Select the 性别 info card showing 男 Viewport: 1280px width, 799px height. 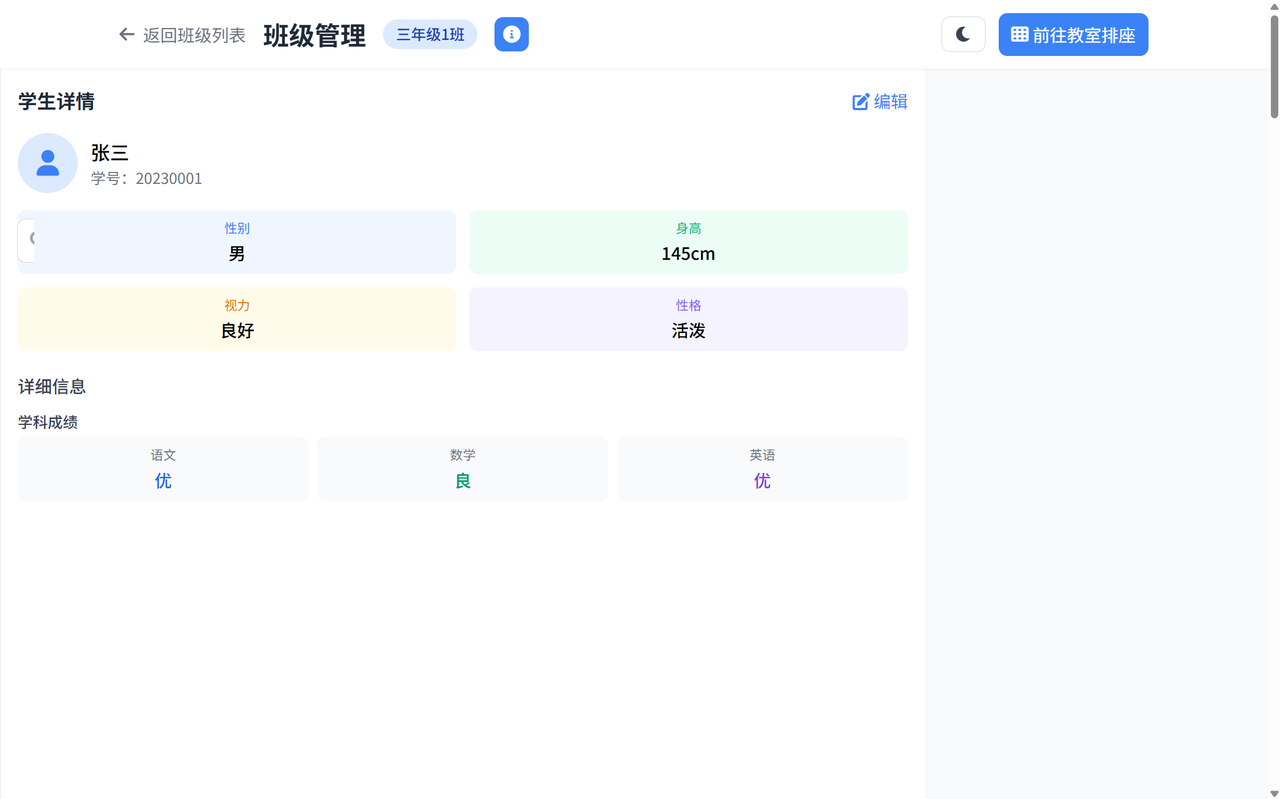point(237,241)
